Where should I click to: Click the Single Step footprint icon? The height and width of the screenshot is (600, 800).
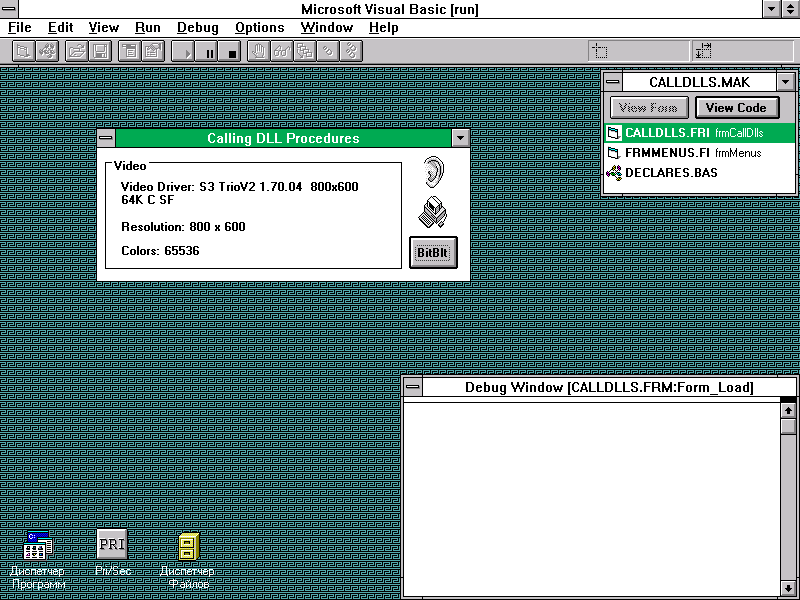click(328, 51)
